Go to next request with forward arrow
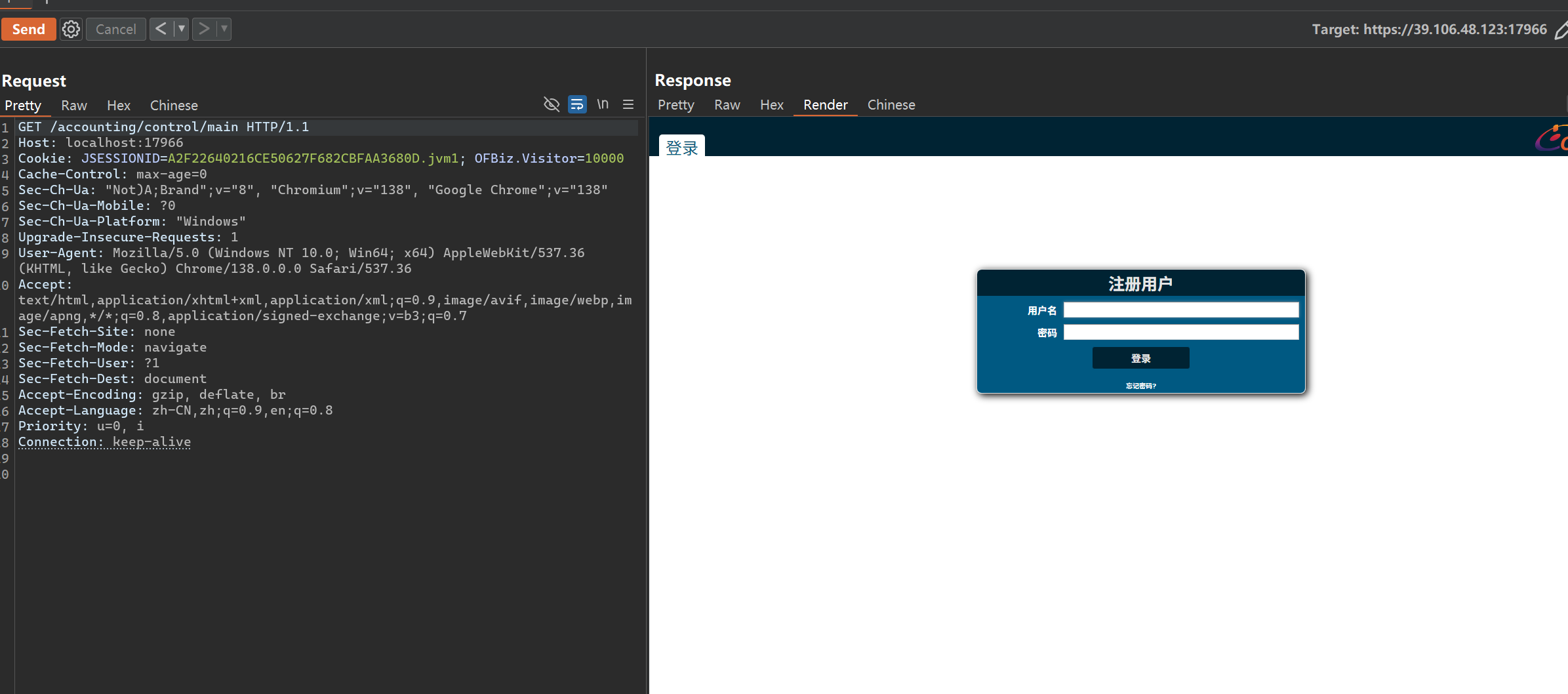Image resolution: width=1568 pixels, height=694 pixels. pos(204,29)
